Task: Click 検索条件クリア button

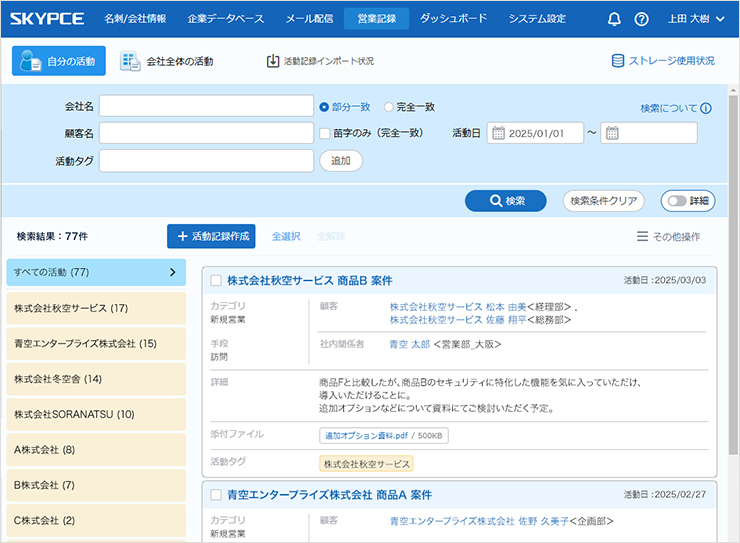Action: [x=603, y=201]
